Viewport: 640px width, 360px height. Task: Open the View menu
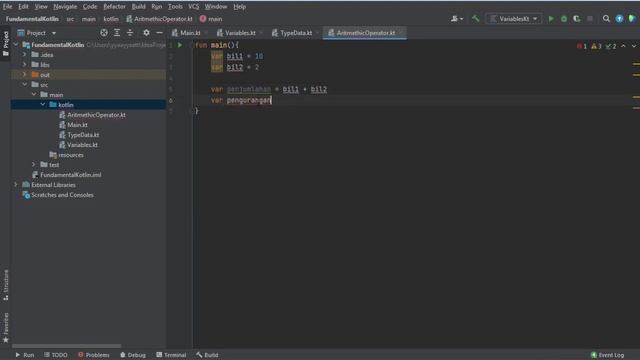click(x=41, y=7)
